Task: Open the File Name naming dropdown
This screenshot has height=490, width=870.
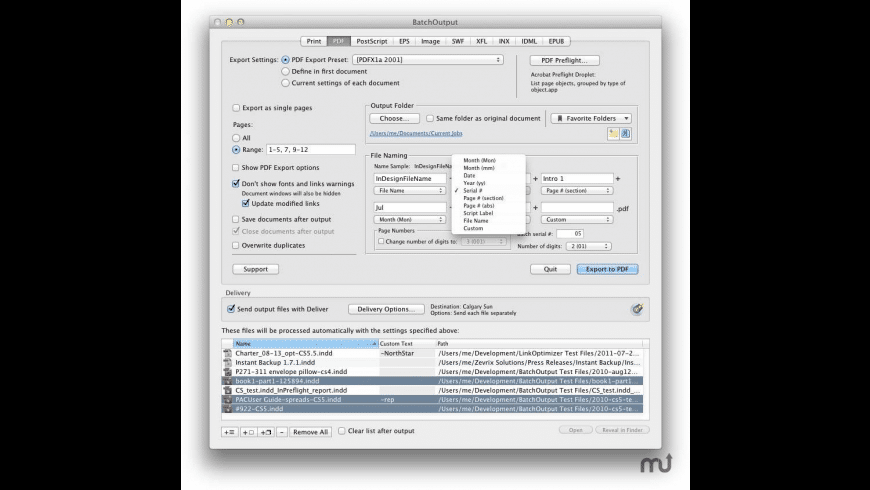Action: [x=410, y=191]
